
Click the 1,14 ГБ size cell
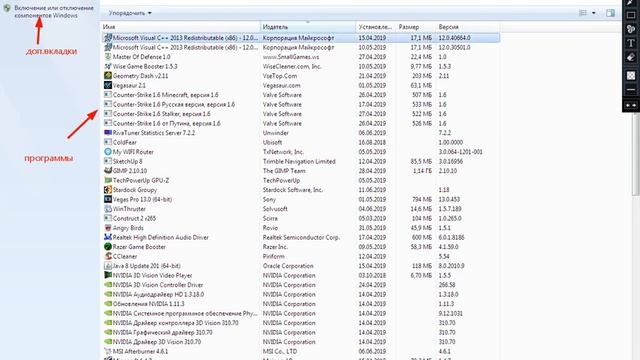[x=422, y=171]
